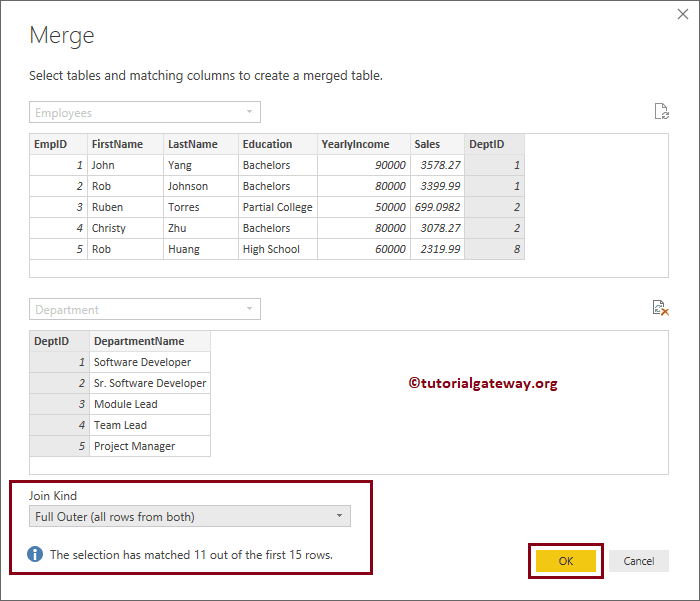Image resolution: width=700 pixels, height=601 pixels.
Task: Click the yearly income cell 50000
Action: click(x=364, y=207)
